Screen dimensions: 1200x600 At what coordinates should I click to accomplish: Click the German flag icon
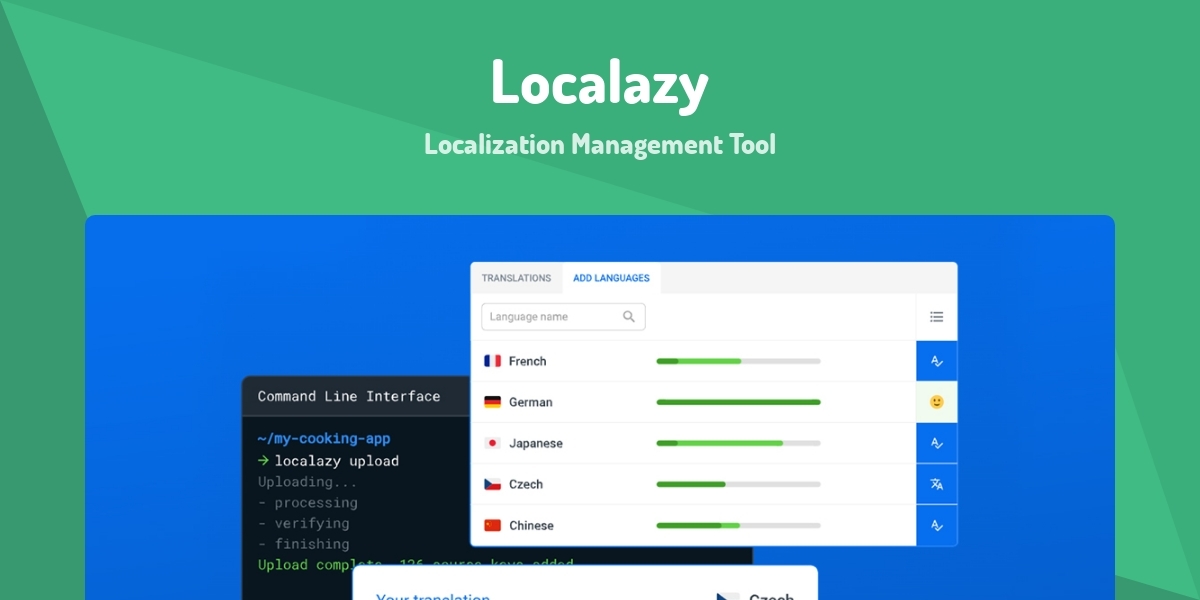click(x=492, y=402)
